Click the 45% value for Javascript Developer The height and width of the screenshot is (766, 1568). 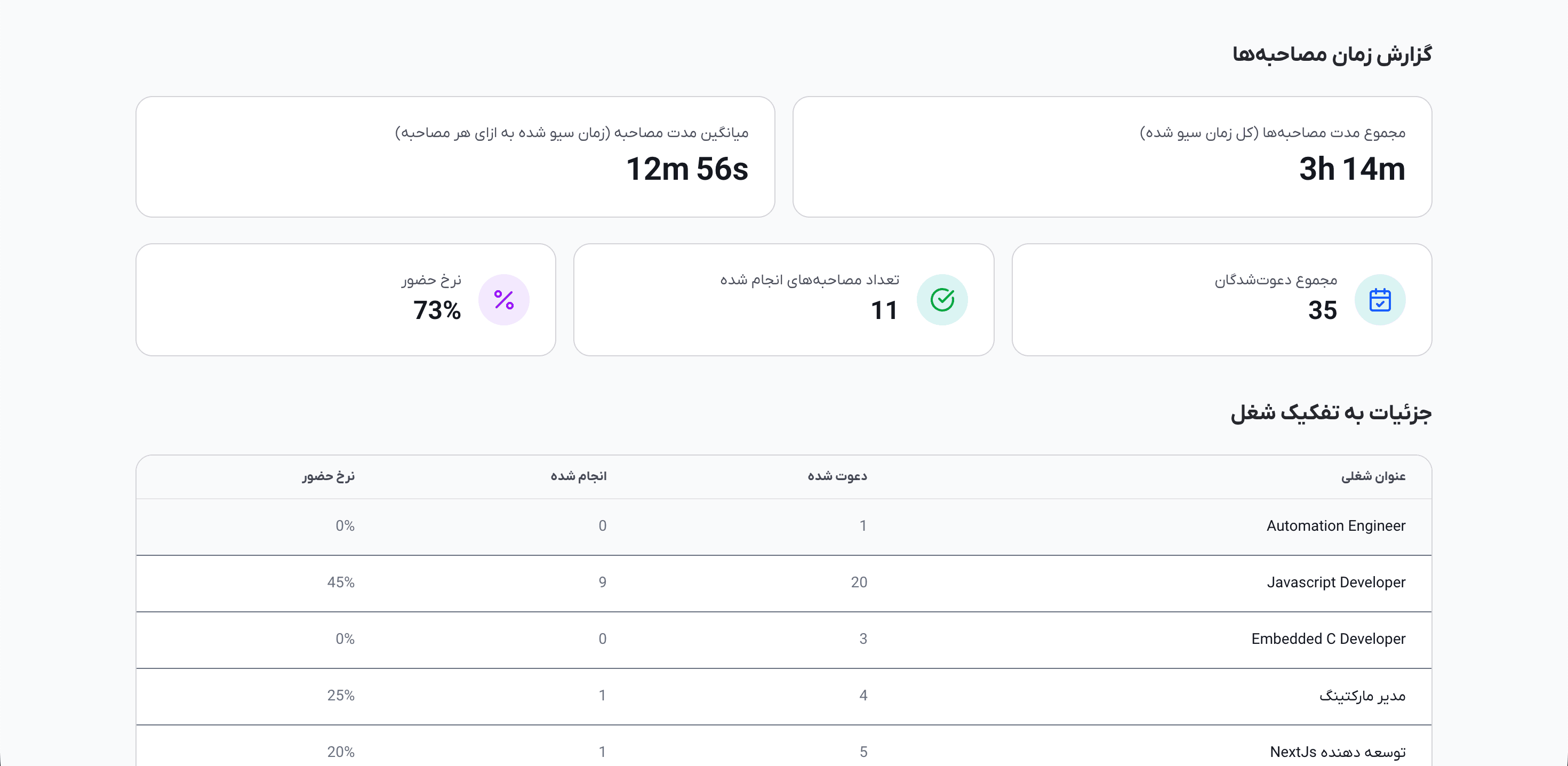point(340,583)
